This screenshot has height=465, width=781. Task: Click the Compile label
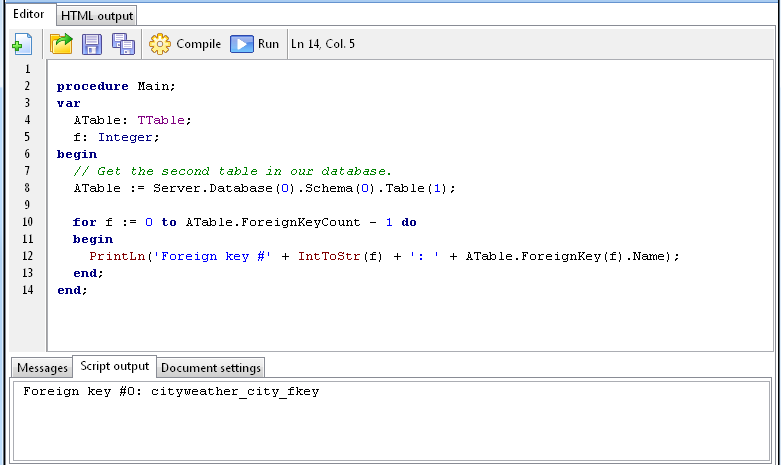(x=198, y=44)
